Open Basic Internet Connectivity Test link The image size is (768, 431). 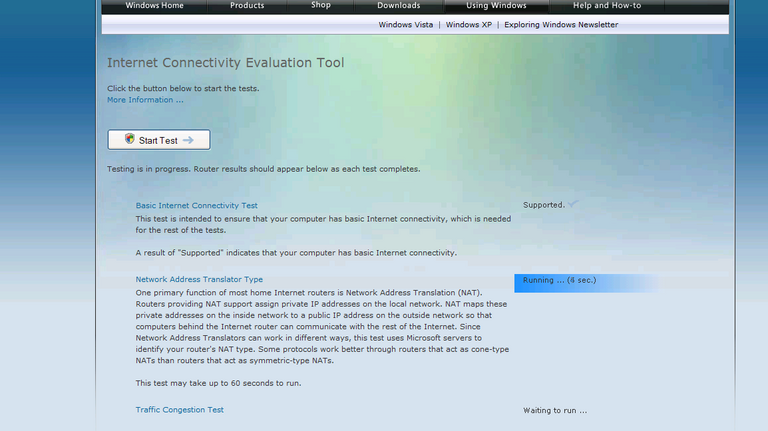[196, 206]
